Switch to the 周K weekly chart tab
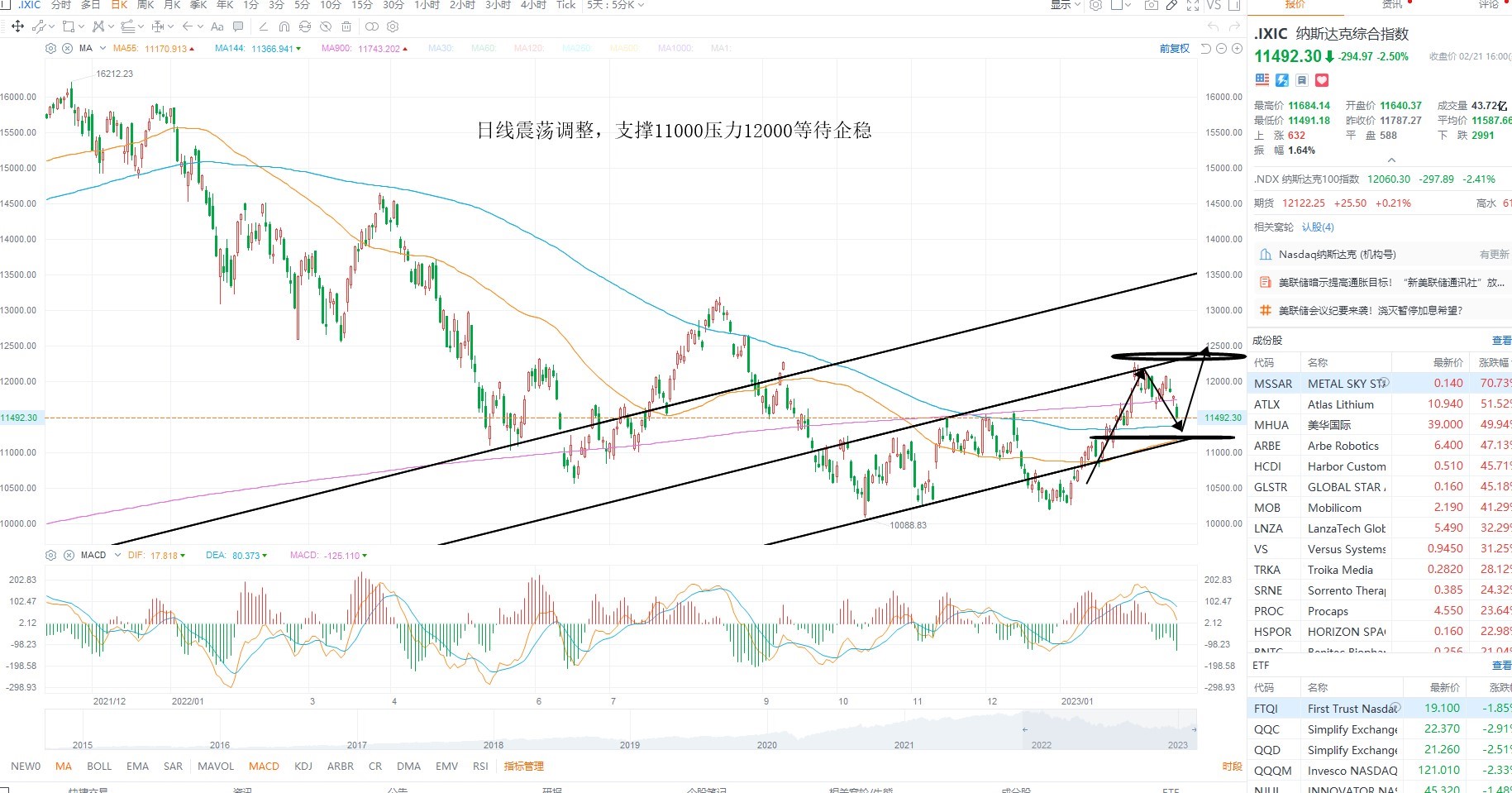1512x793 pixels. (x=145, y=5)
